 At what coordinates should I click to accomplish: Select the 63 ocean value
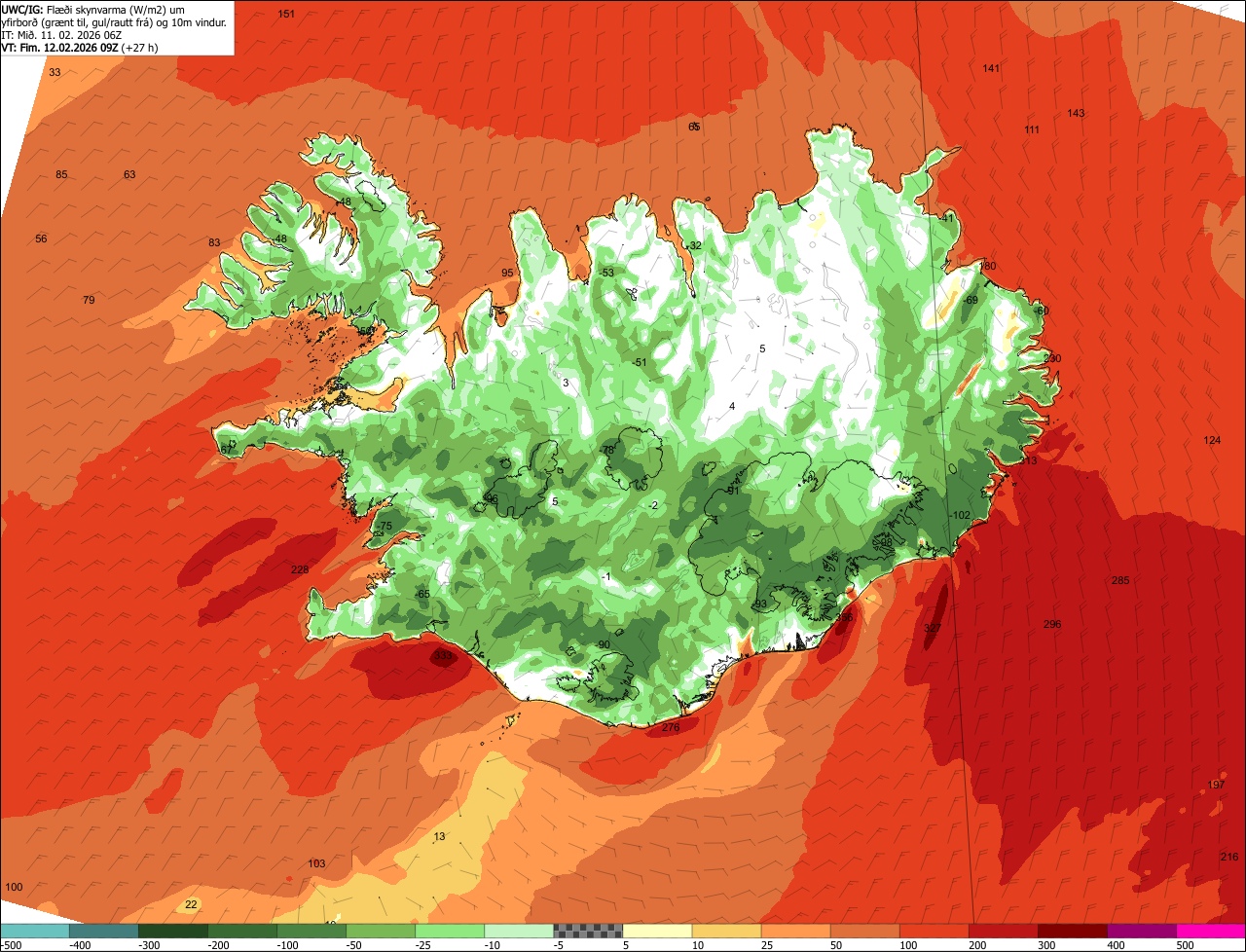(129, 174)
